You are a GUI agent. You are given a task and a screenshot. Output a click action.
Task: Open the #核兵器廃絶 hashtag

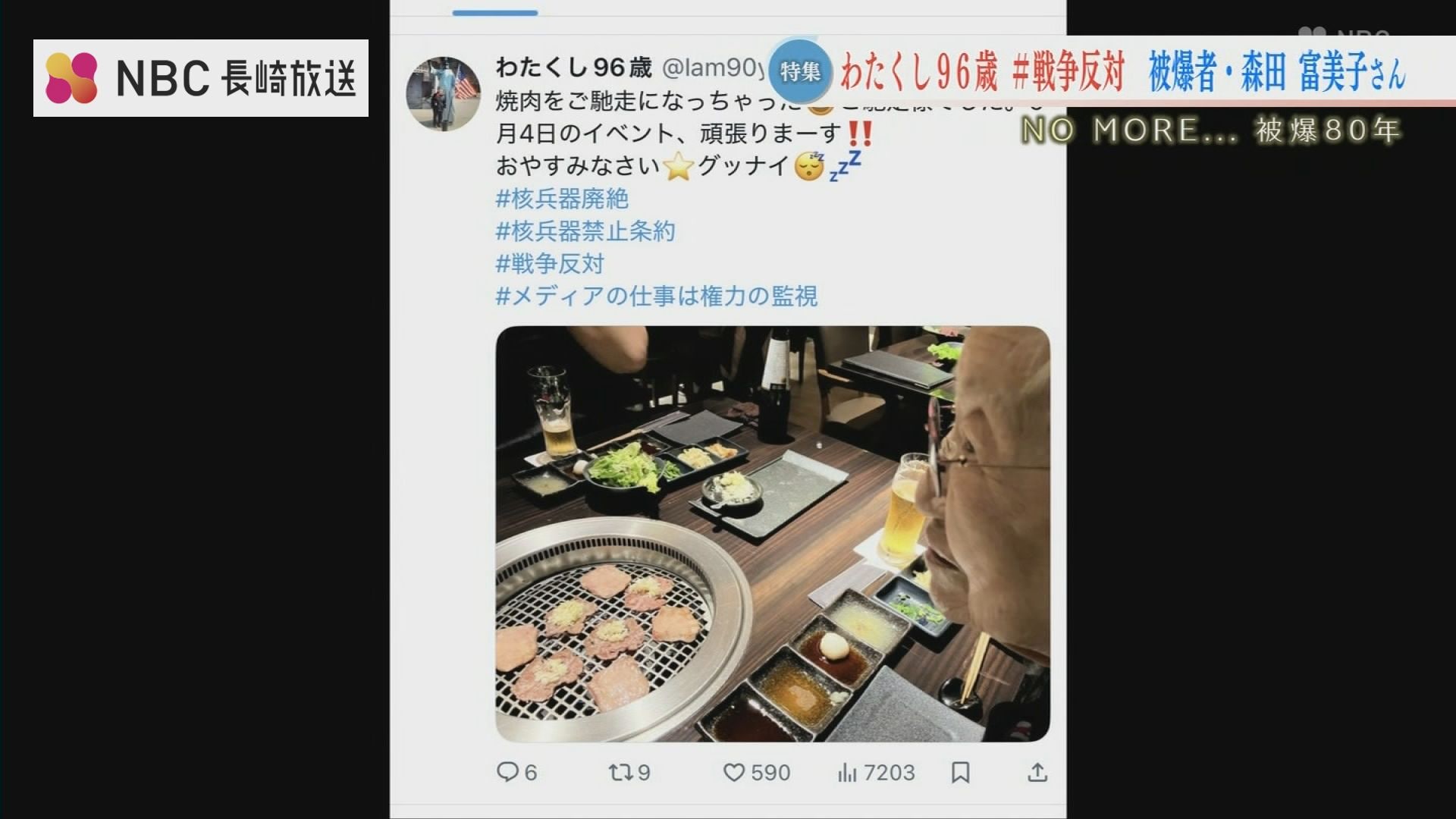[x=562, y=199]
